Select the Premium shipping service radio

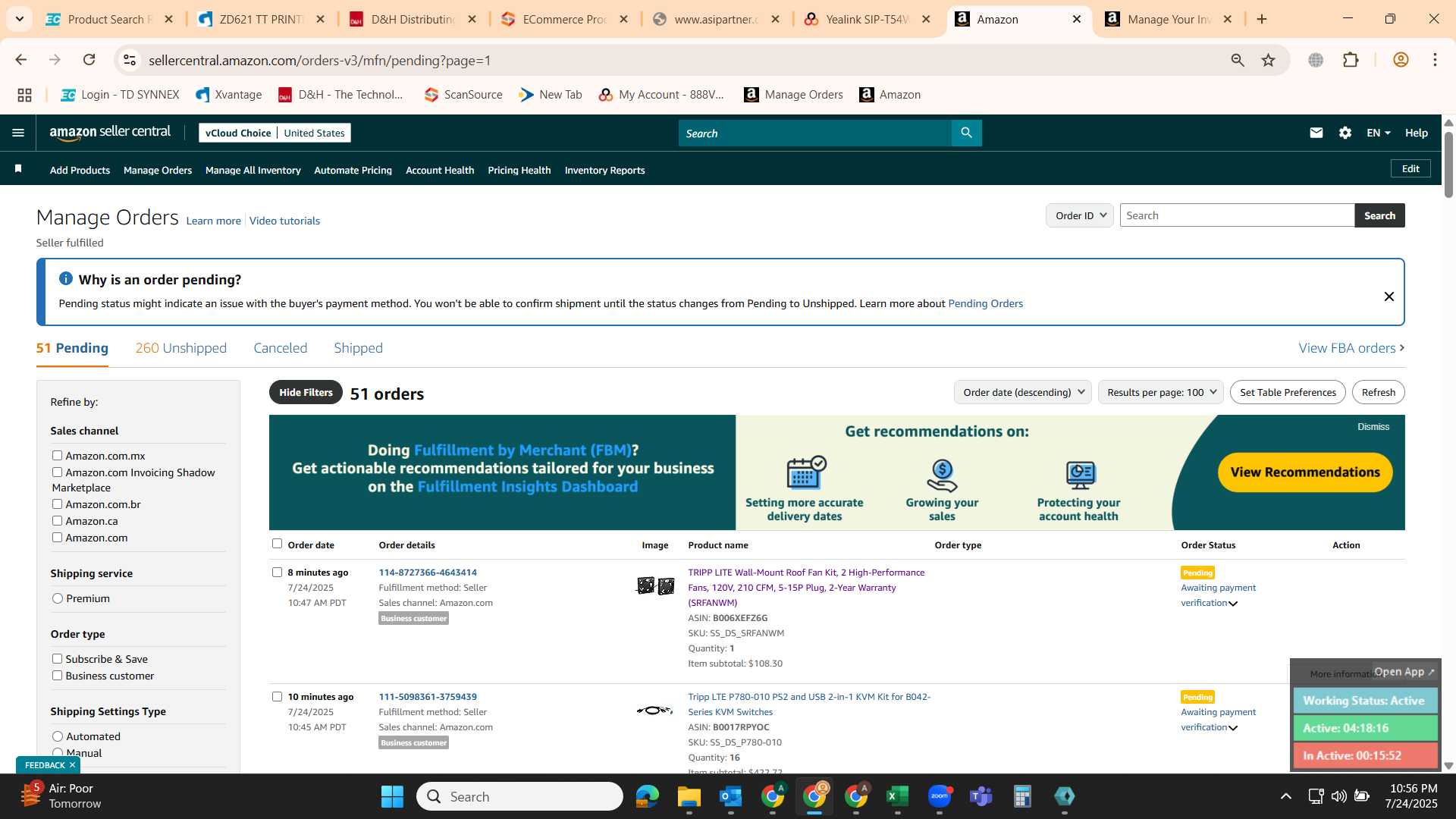pyautogui.click(x=58, y=598)
